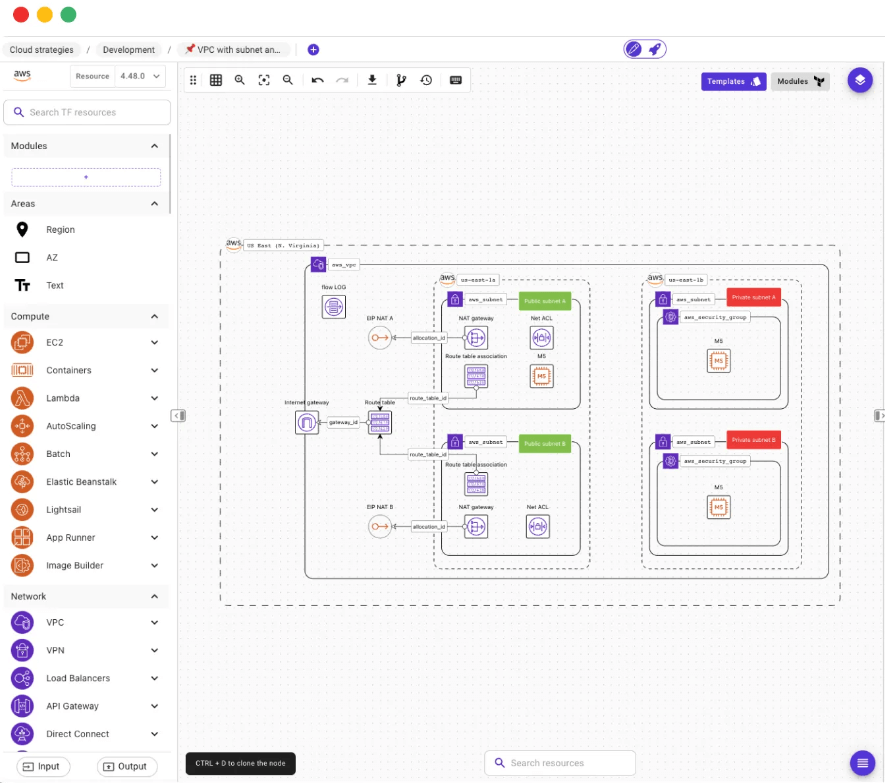The height and width of the screenshot is (783, 885).
Task: Open the 4.48.0 version dropdown
Action: point(140,76)
